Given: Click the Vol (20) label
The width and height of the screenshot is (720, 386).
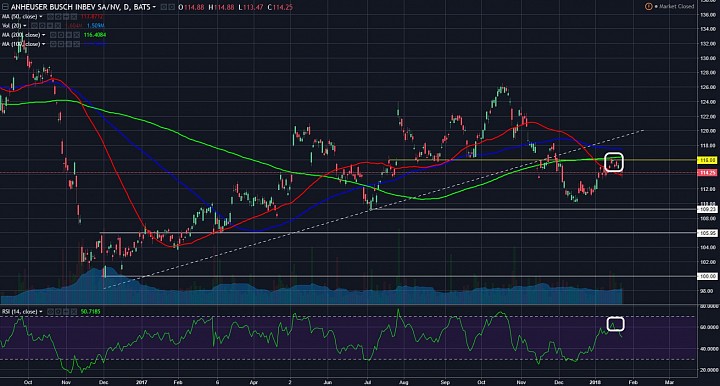Looking at the screenshot, I should coord(11,26).
